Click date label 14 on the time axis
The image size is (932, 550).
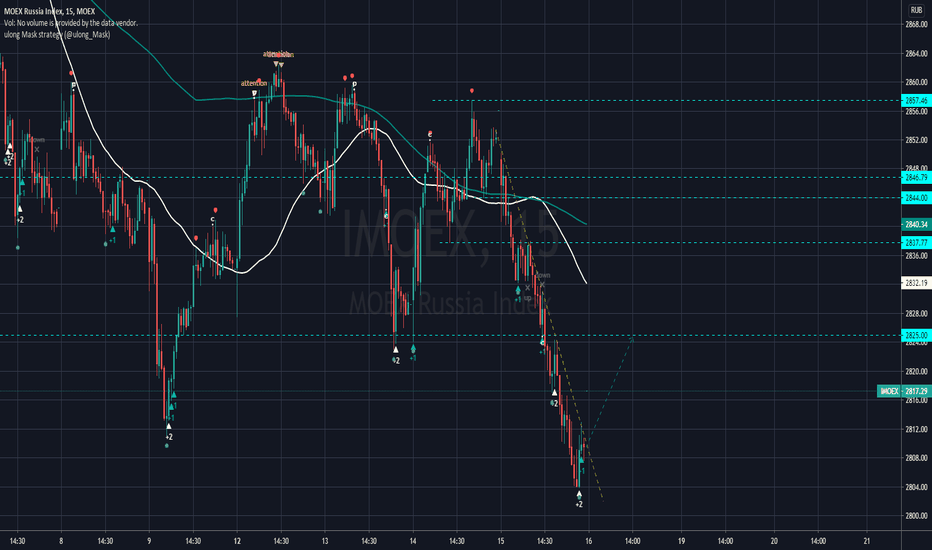tap(413, 541)
